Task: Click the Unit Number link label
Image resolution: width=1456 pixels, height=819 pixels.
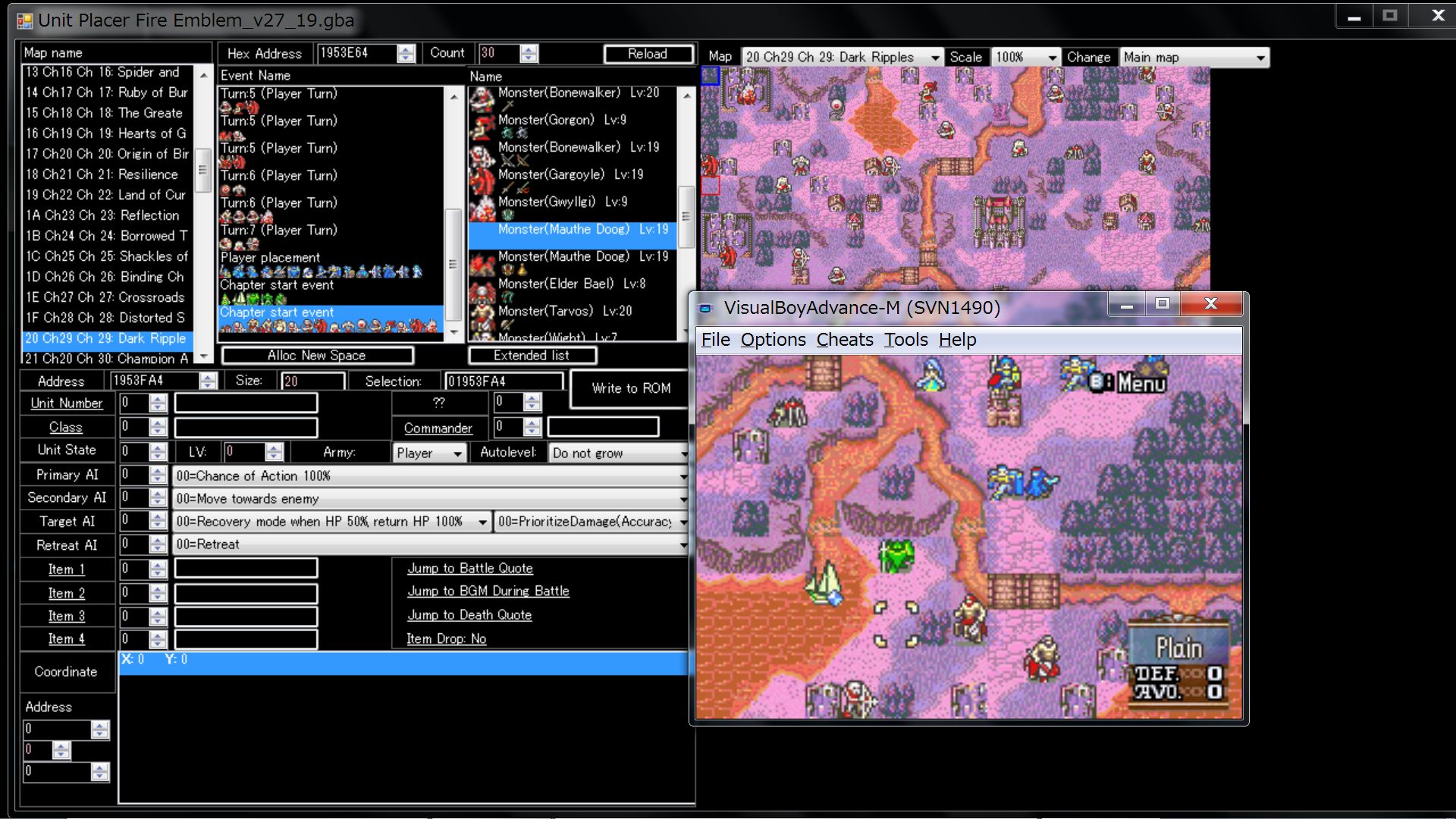Action: 66,403
